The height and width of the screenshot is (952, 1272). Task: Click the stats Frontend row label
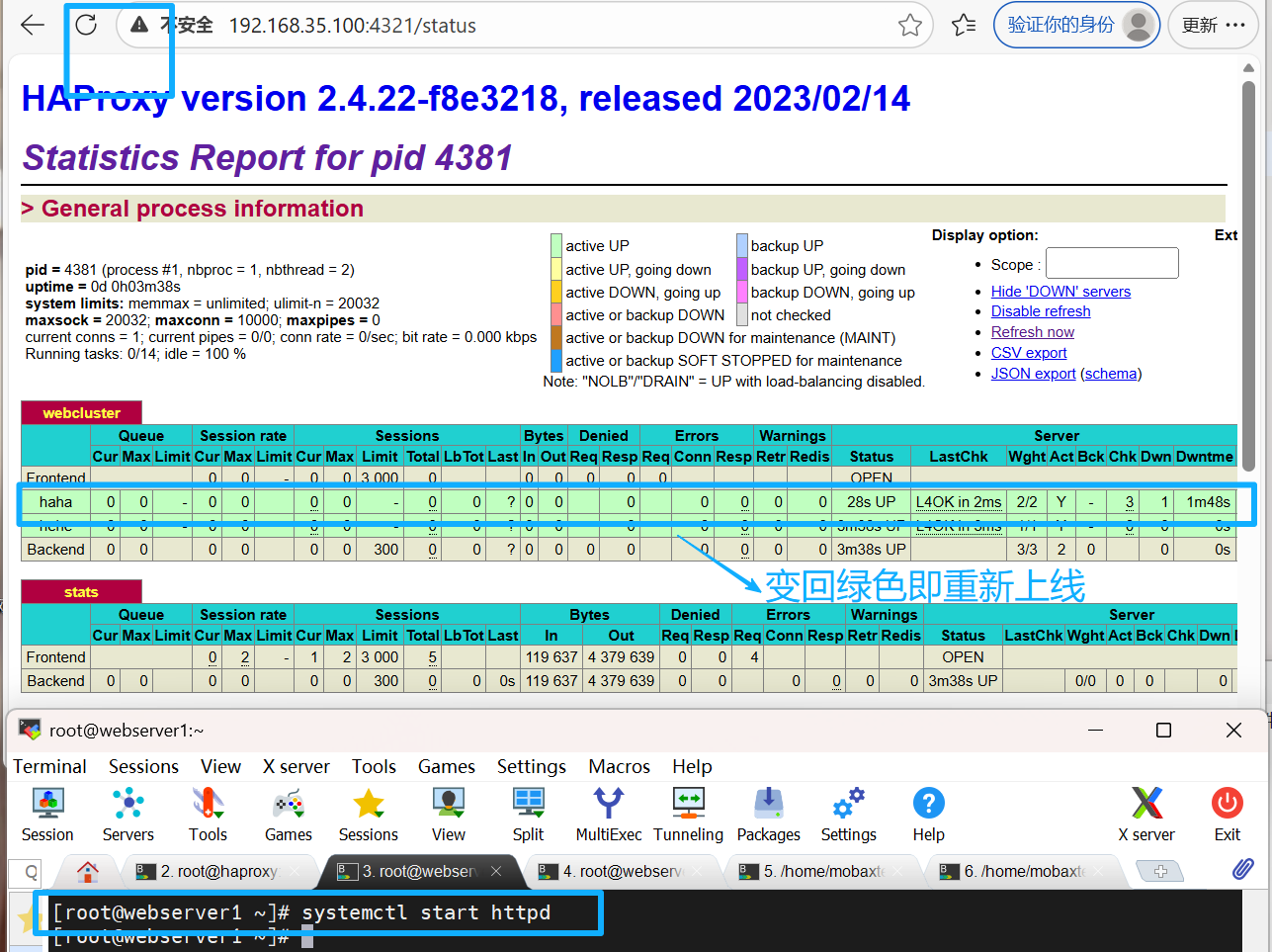click(55, 656)
